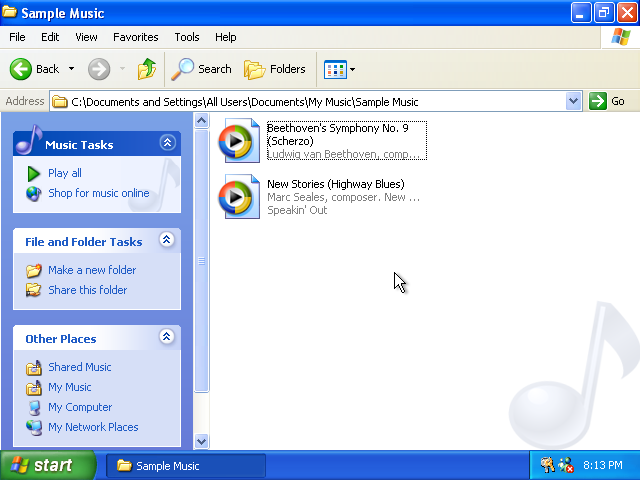The image size is (640, 480).
Task: Click the Speakin' Out album text
Action: pyautogui.click(x=297, y=210)
